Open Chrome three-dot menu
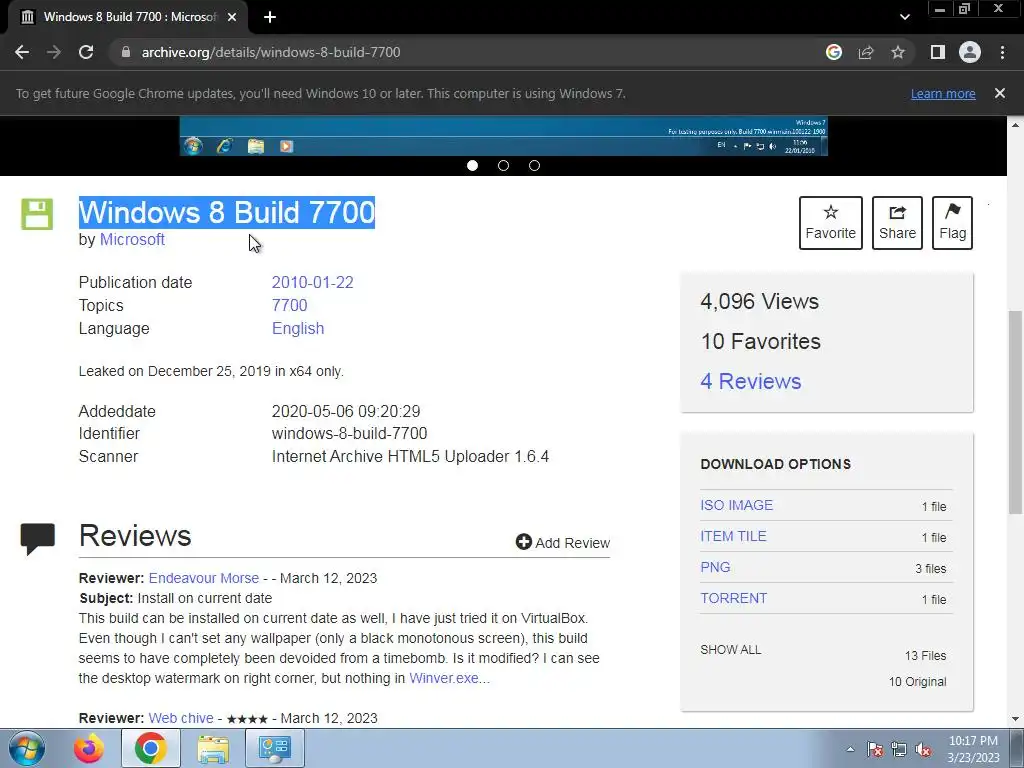 pos(1002,52)
